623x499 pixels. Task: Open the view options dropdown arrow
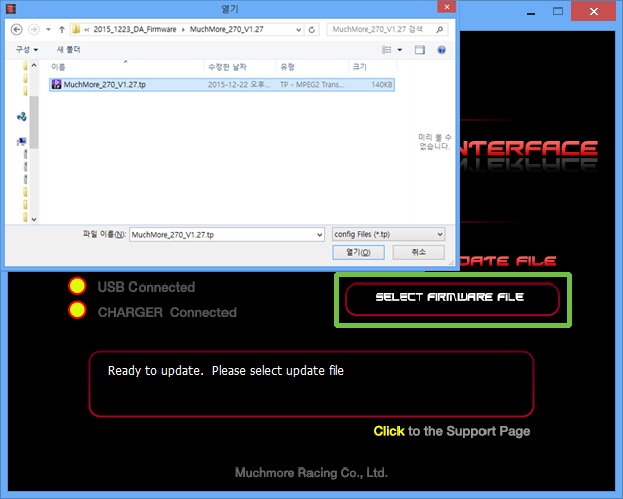pyautogui.click(x=400, y=50)
